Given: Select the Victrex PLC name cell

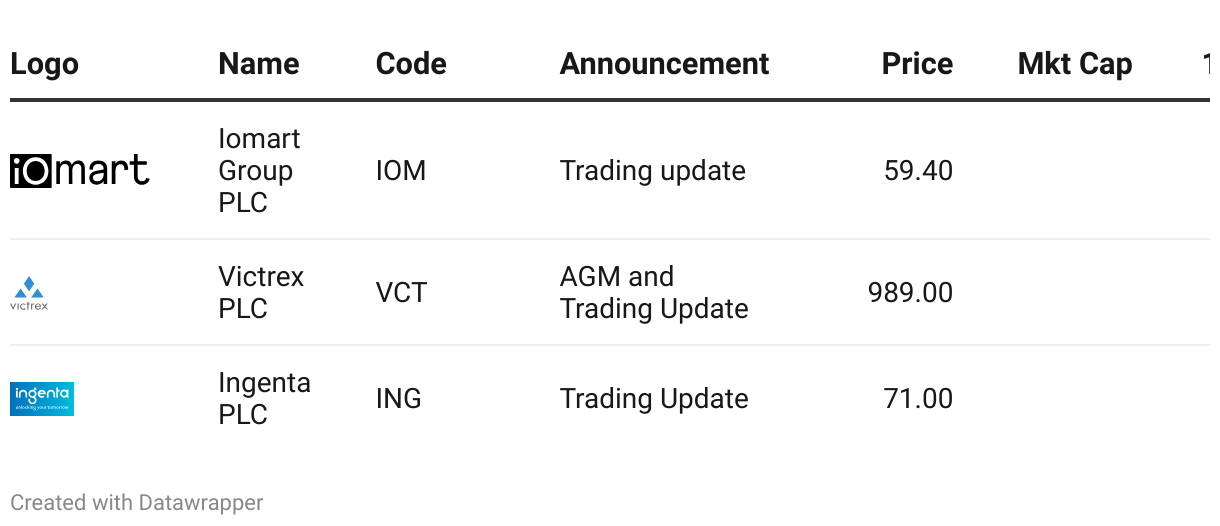Looking at the screenshot, I should pos(261,293).
